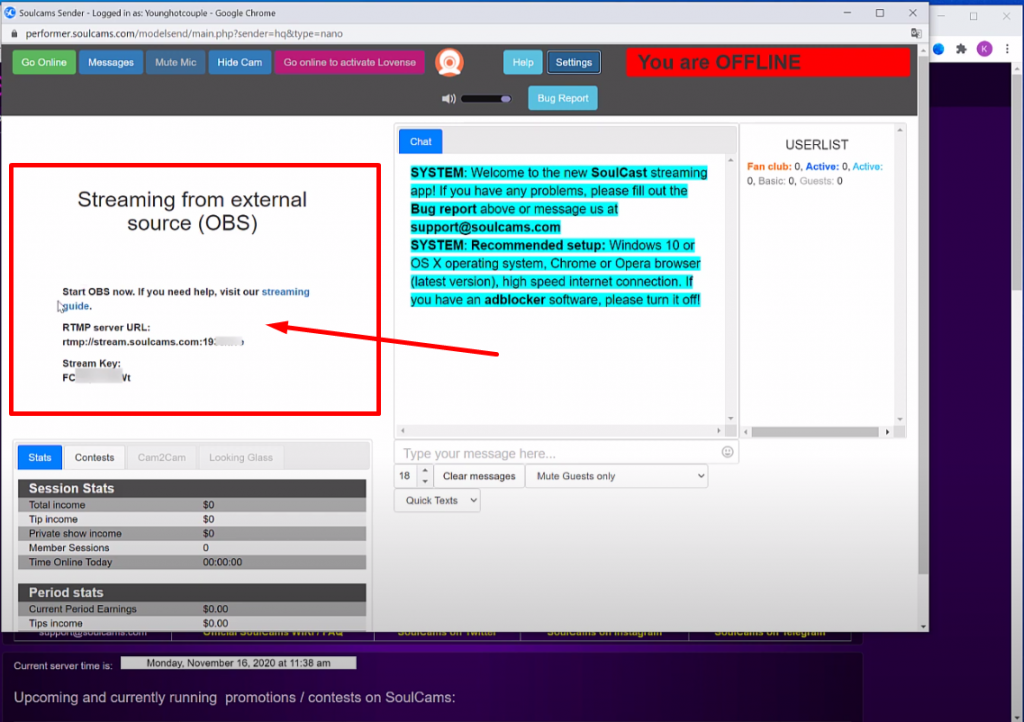Open Extensions puzzle icon in background Chrome window
Viewport: 1024px width, 722px height.
pos(961,48)
